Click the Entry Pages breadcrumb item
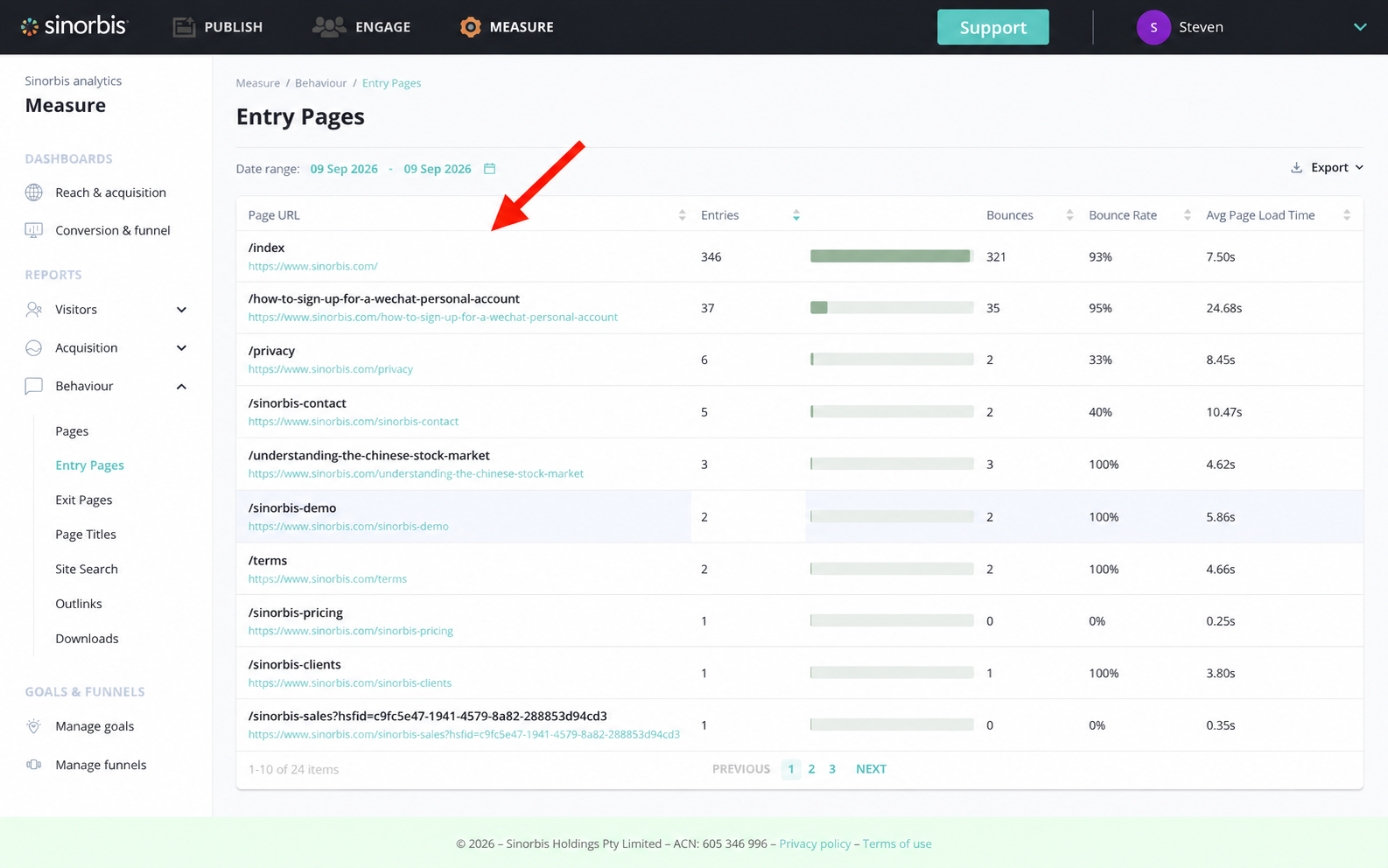 coord(391,83)
